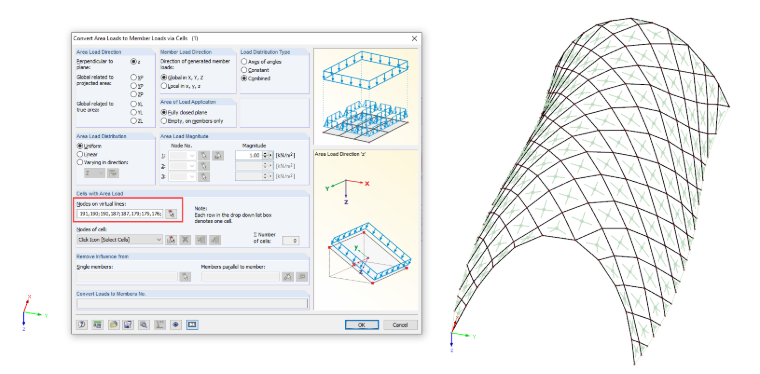Select projected area XP load direction
760x374 pixels.
(x=134, y=77)
